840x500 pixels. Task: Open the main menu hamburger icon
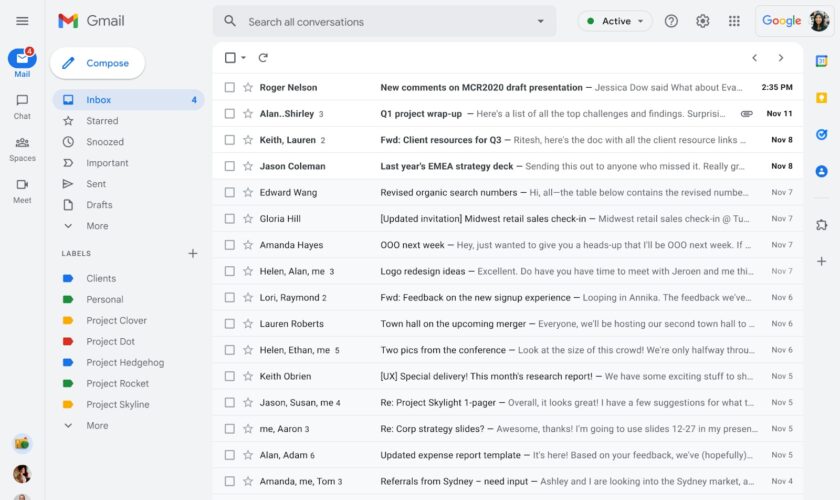(22, 21)
